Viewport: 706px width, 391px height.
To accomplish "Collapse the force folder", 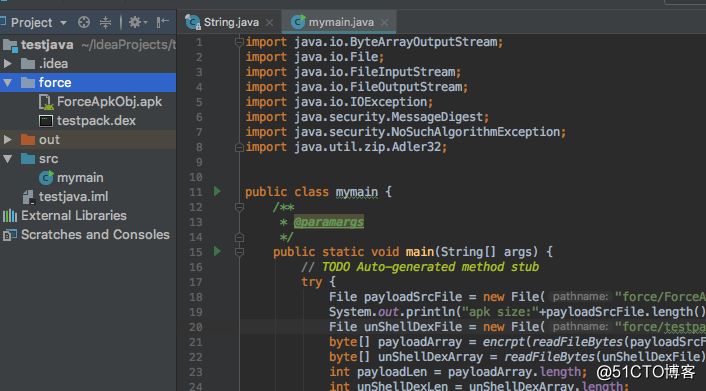I will point(8,82).
